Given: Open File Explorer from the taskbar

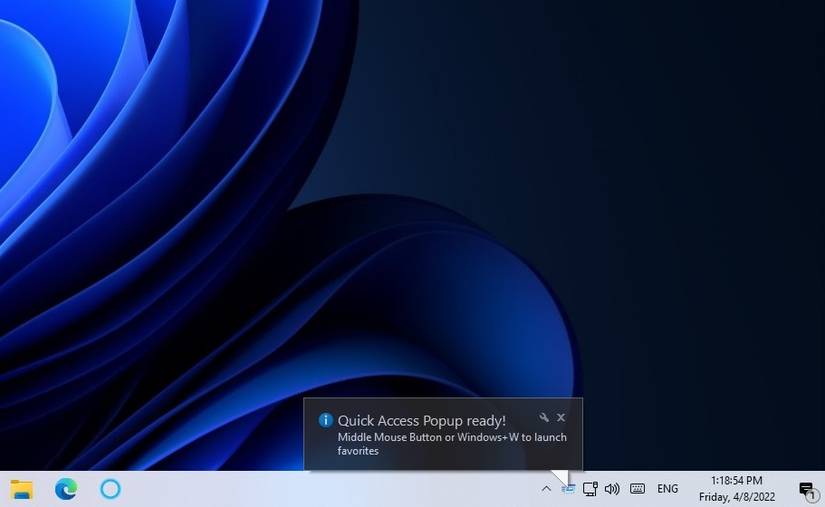Looking at the screenshot, I should pyautogui.click(x=21, y=489).
